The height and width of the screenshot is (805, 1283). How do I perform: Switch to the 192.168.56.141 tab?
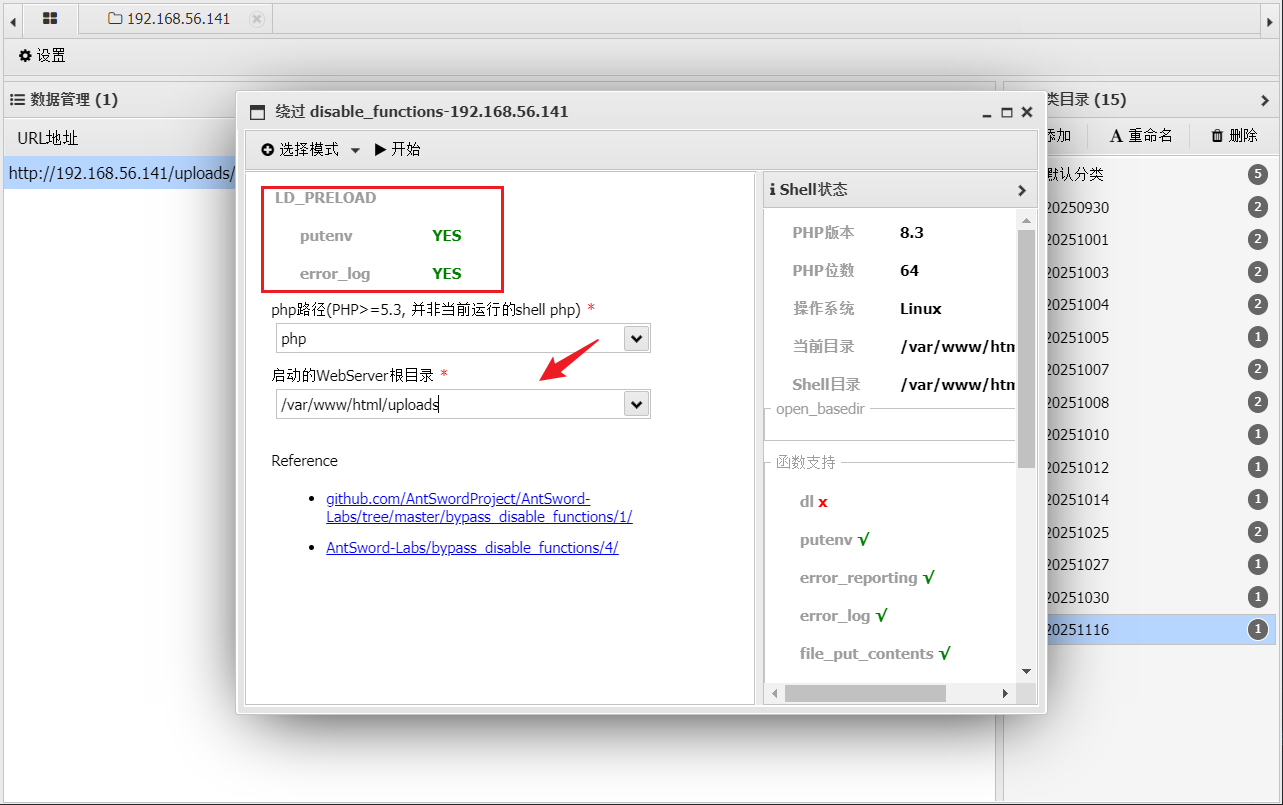[170, 18]
